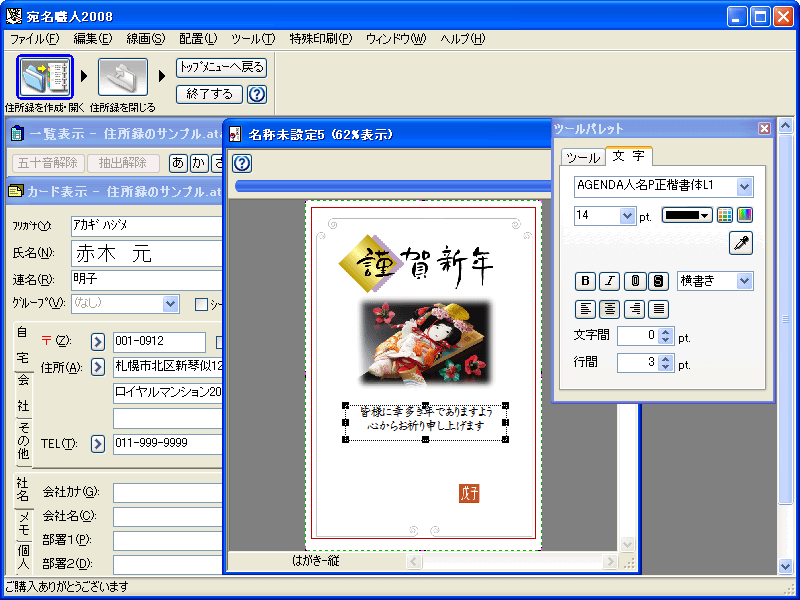800x600 pixels.
Task: Click arrow button next to 住所 field
Action: click(98, 367)
